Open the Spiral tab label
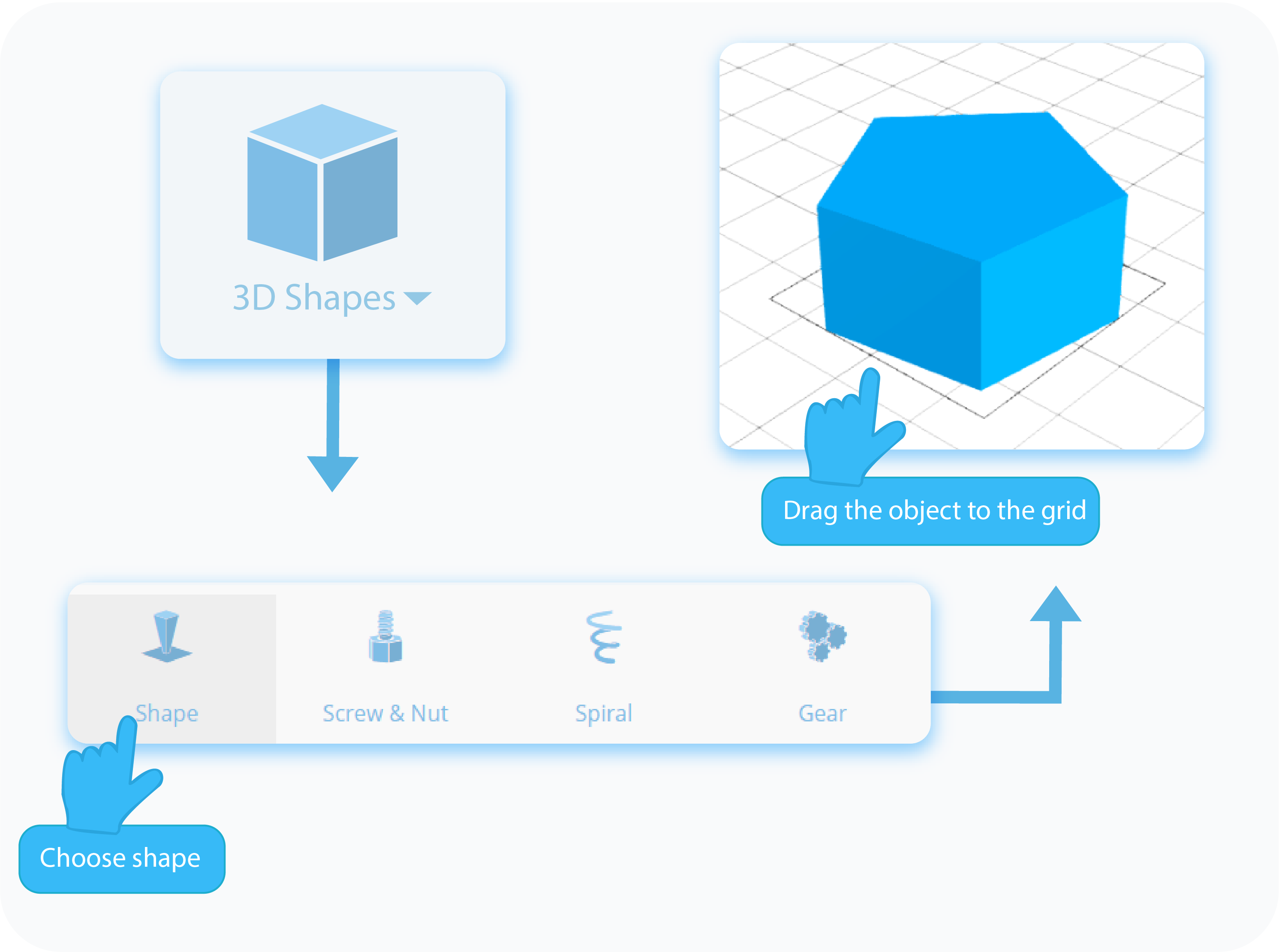This screenshot has width=1279, height=952. (x=603, y=714)
